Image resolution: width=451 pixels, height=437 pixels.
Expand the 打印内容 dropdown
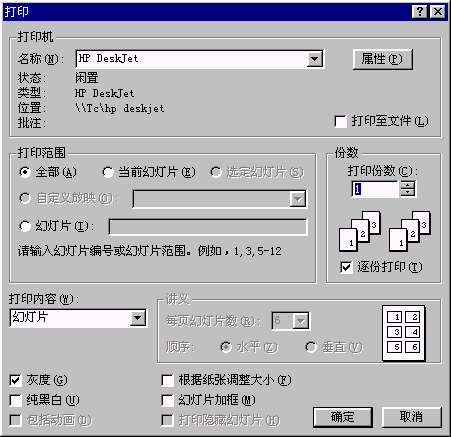[138, 318]
